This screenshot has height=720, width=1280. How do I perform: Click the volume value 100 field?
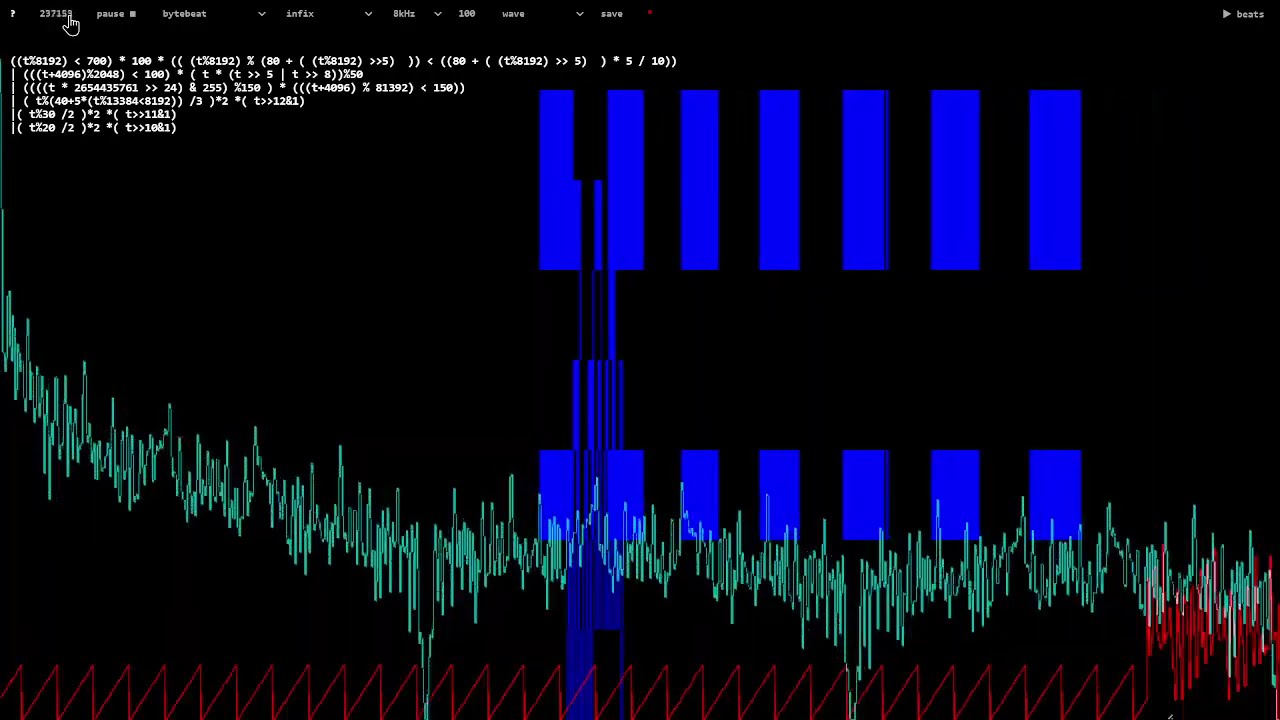pyautogui.click(x=467, y=14)
